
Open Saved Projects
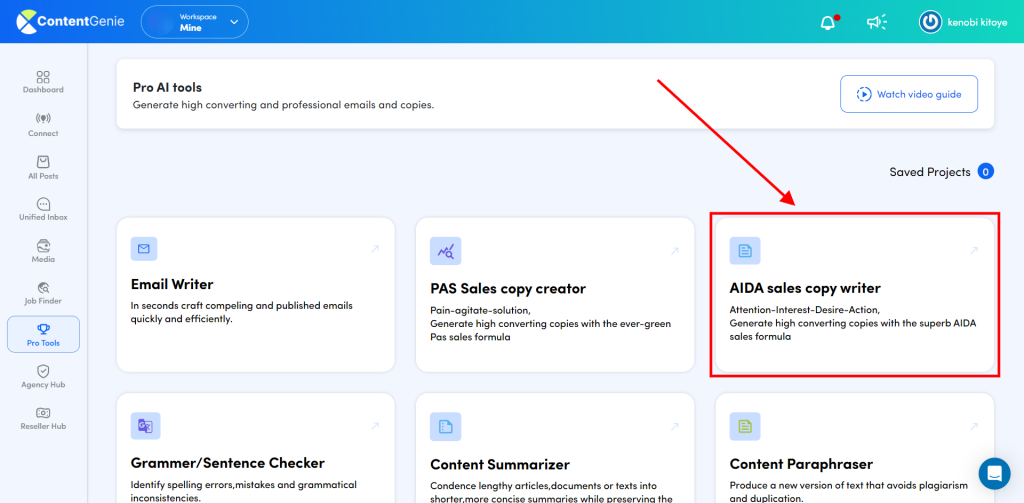click(929, 172)
